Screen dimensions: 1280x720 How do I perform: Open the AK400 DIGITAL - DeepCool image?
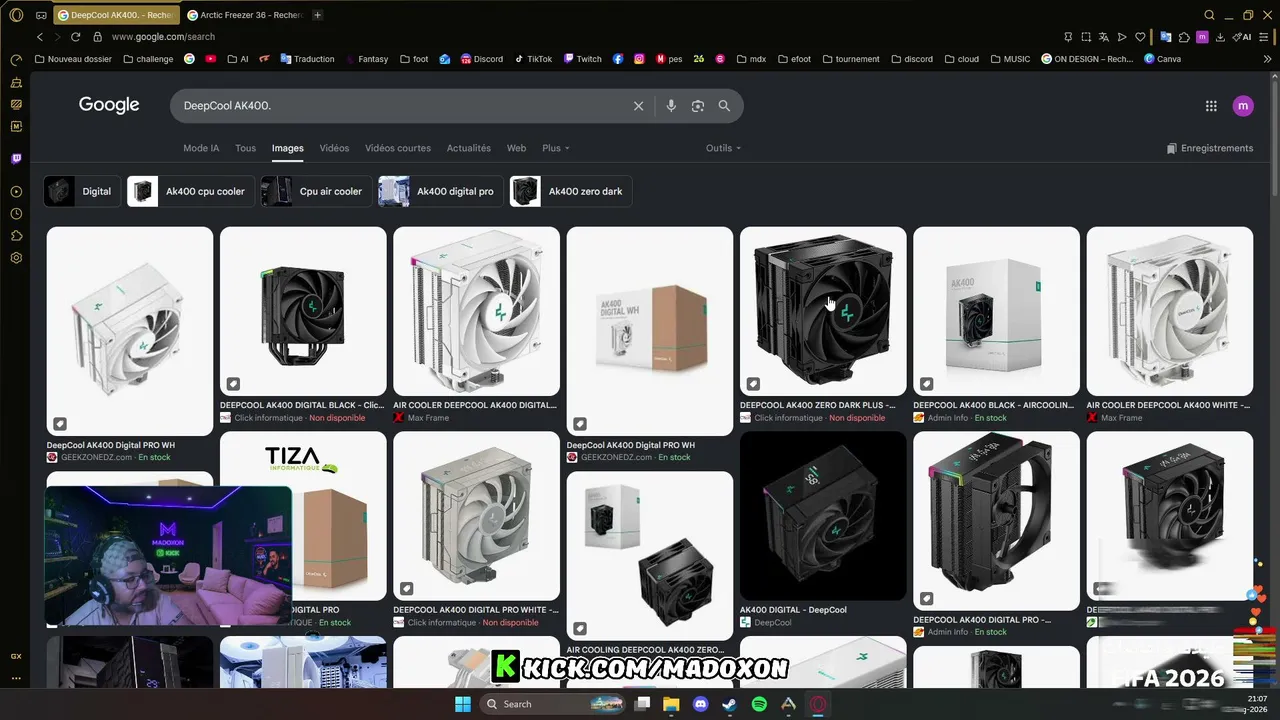823,516
